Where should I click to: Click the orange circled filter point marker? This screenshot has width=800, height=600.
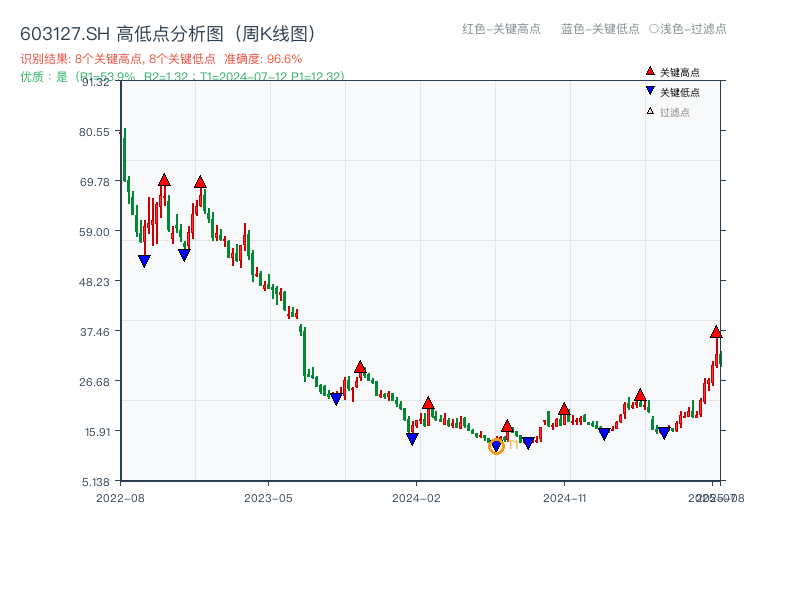(497, 446)
